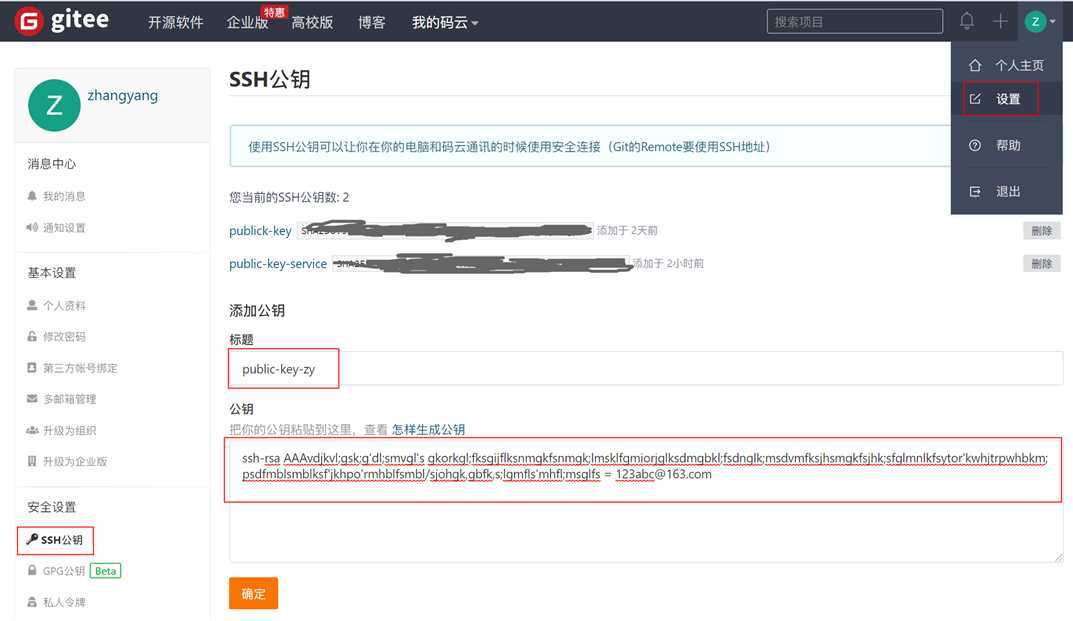Open 开源软件 in the top navigation

176,23
